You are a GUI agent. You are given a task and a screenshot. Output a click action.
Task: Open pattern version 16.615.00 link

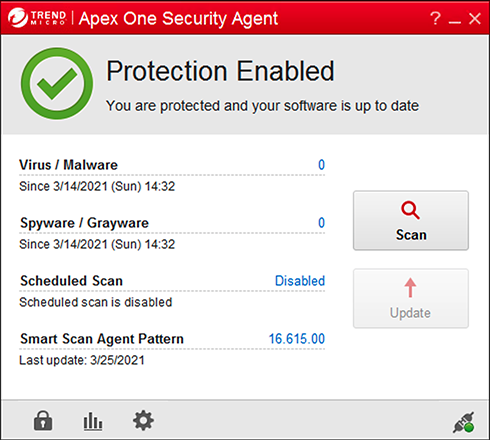coord(297,339)
